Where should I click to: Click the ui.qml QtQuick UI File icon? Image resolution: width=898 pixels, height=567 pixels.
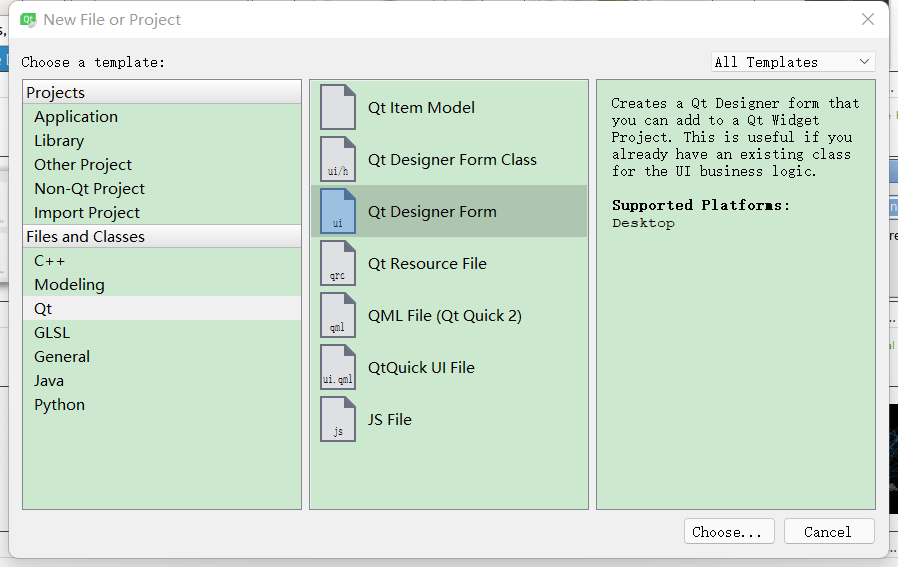pyautogui.click(x=338, y=368)
